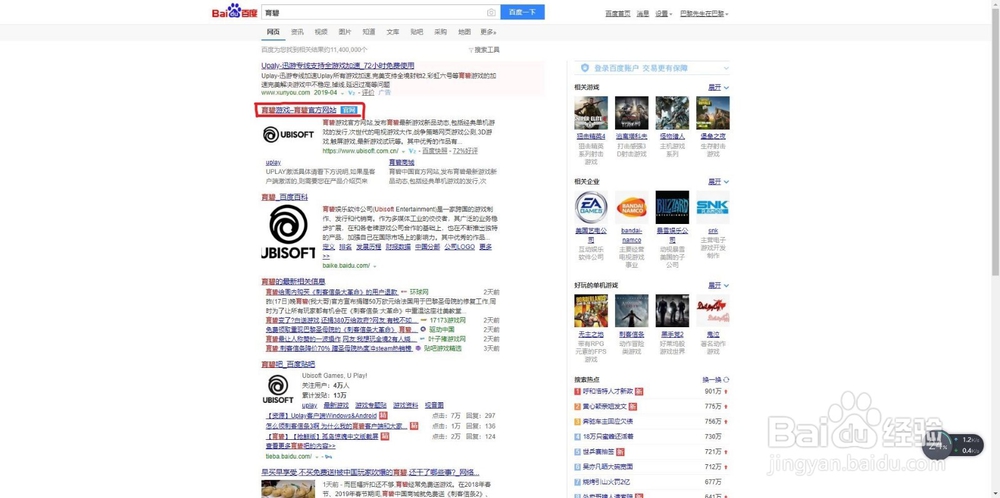The height and width of the screenshot is (498, 1000).
Task: Expand 相关企业 section with 展开
Action: pos(719,182)
